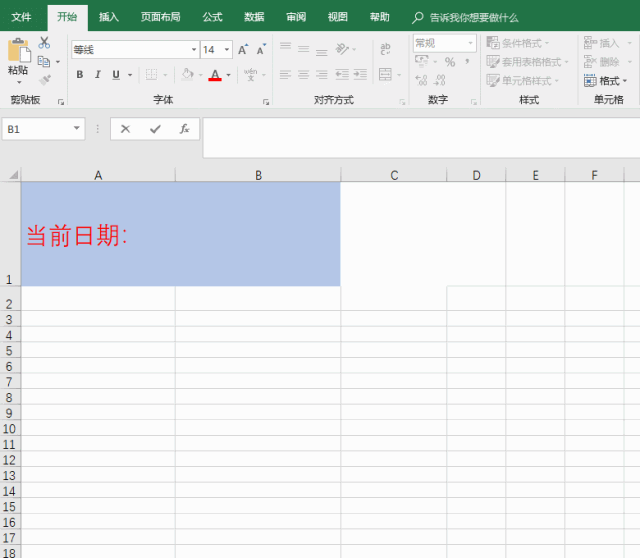Decrease font size with smaller A icon

click(x=261, y=50)
